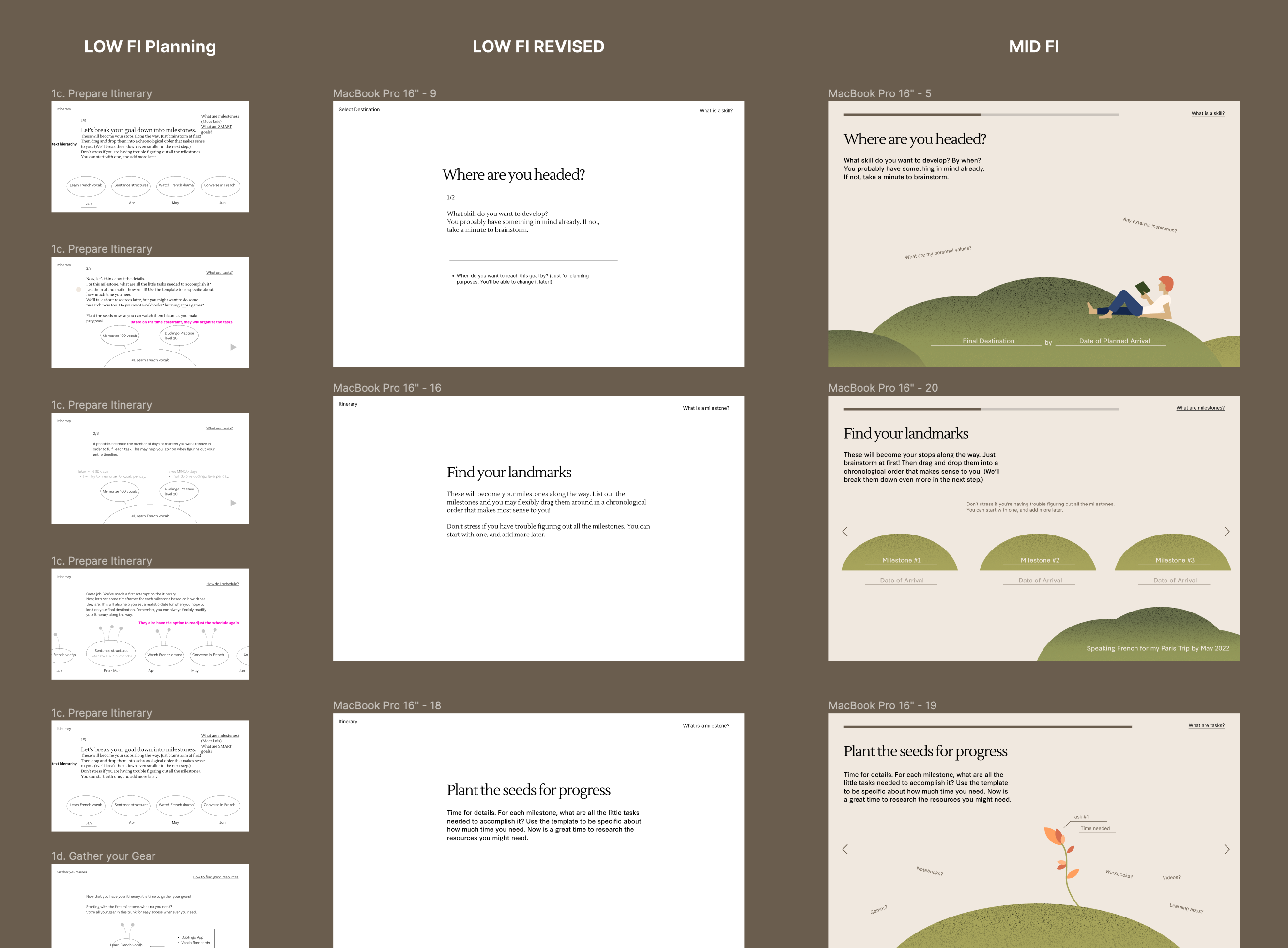Click 'Speaking French for my Paris Trip by May 2022'
Viewport: 1288px width, 948px height.
[1158, 648]
